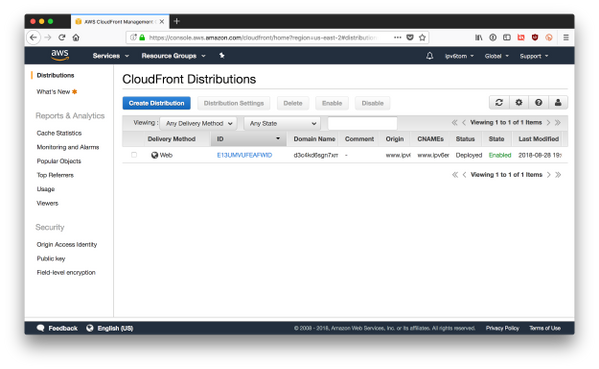Sort by the Last Modified column header
Viewport: 599px width, 369px height.
click(x=539, y=139)
